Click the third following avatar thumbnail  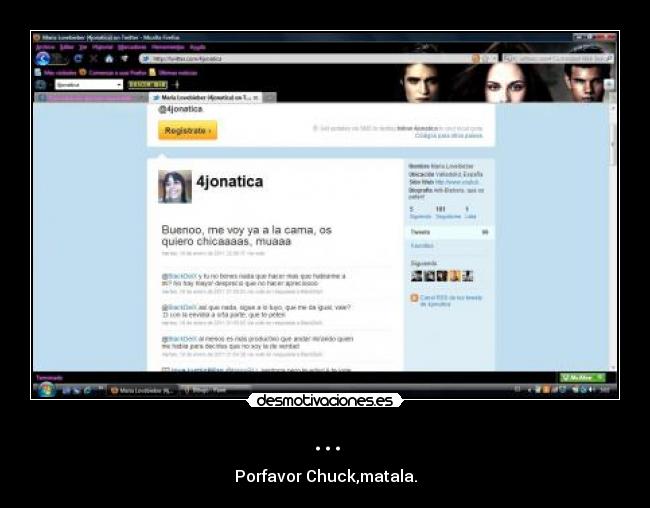pyautogui.click(x=442, y=276)
